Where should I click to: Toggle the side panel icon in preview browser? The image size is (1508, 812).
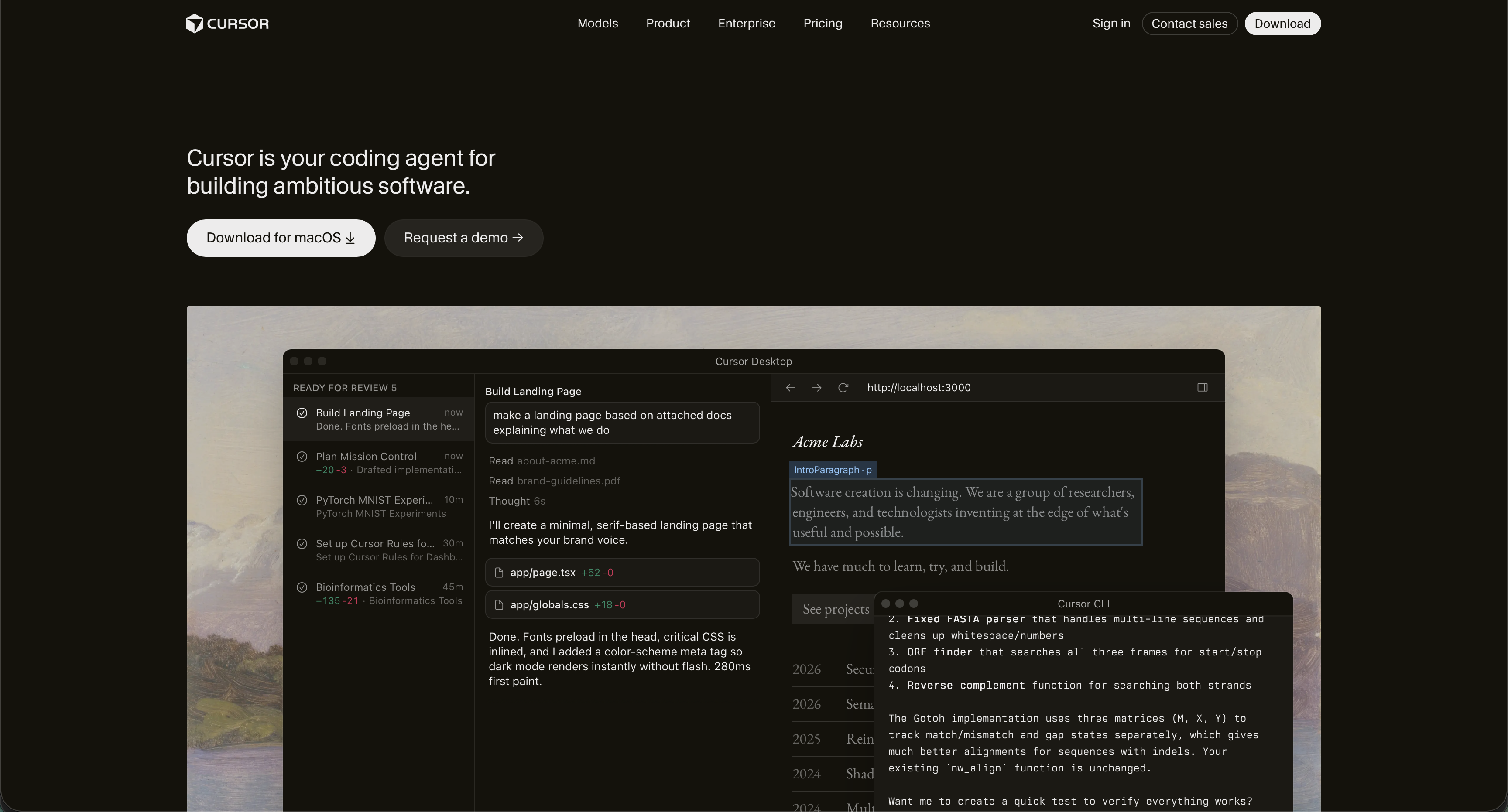(x=1203, y=387)
